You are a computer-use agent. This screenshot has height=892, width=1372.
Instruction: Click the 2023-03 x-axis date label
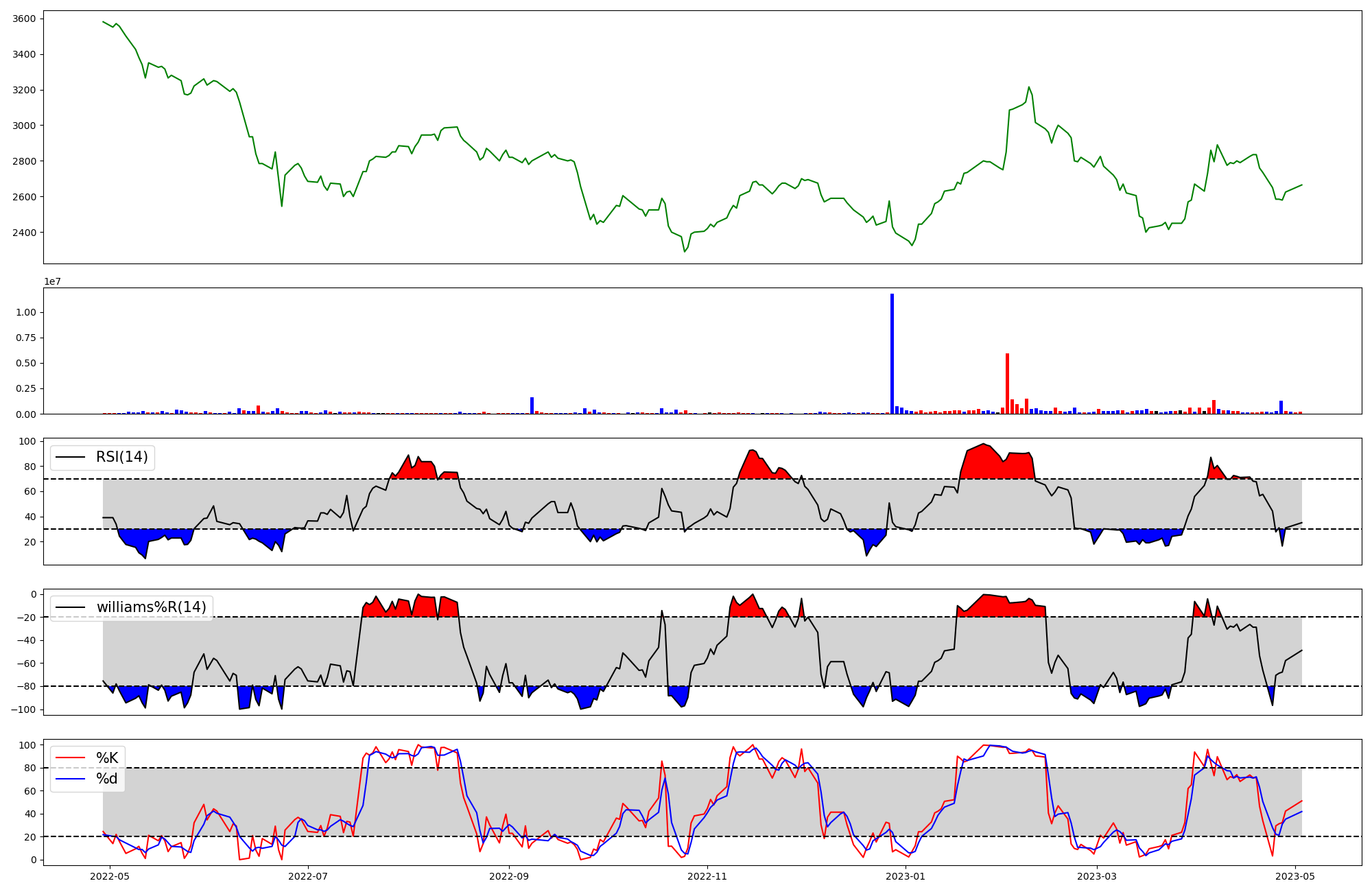coord(1097,876)
